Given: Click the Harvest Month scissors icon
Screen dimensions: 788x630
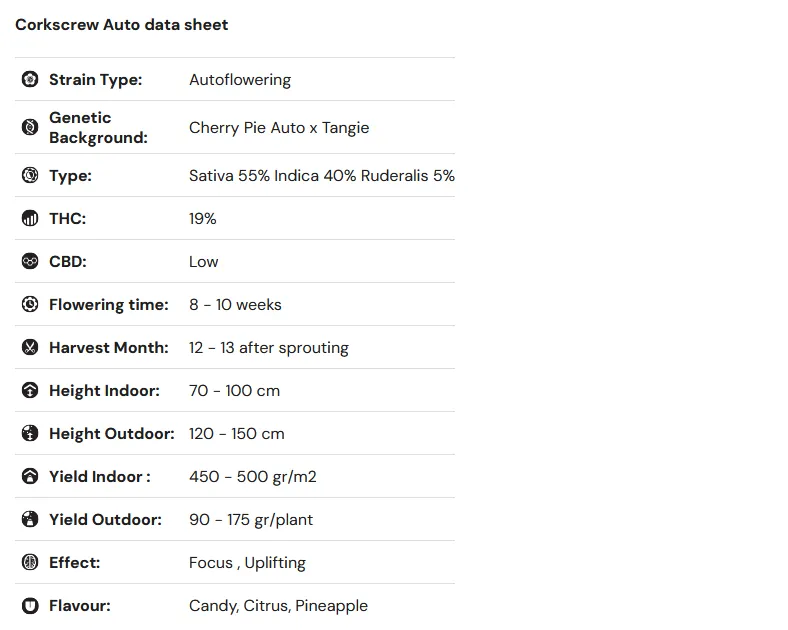Looking at the screenshot, I should (x=30, y=347).
